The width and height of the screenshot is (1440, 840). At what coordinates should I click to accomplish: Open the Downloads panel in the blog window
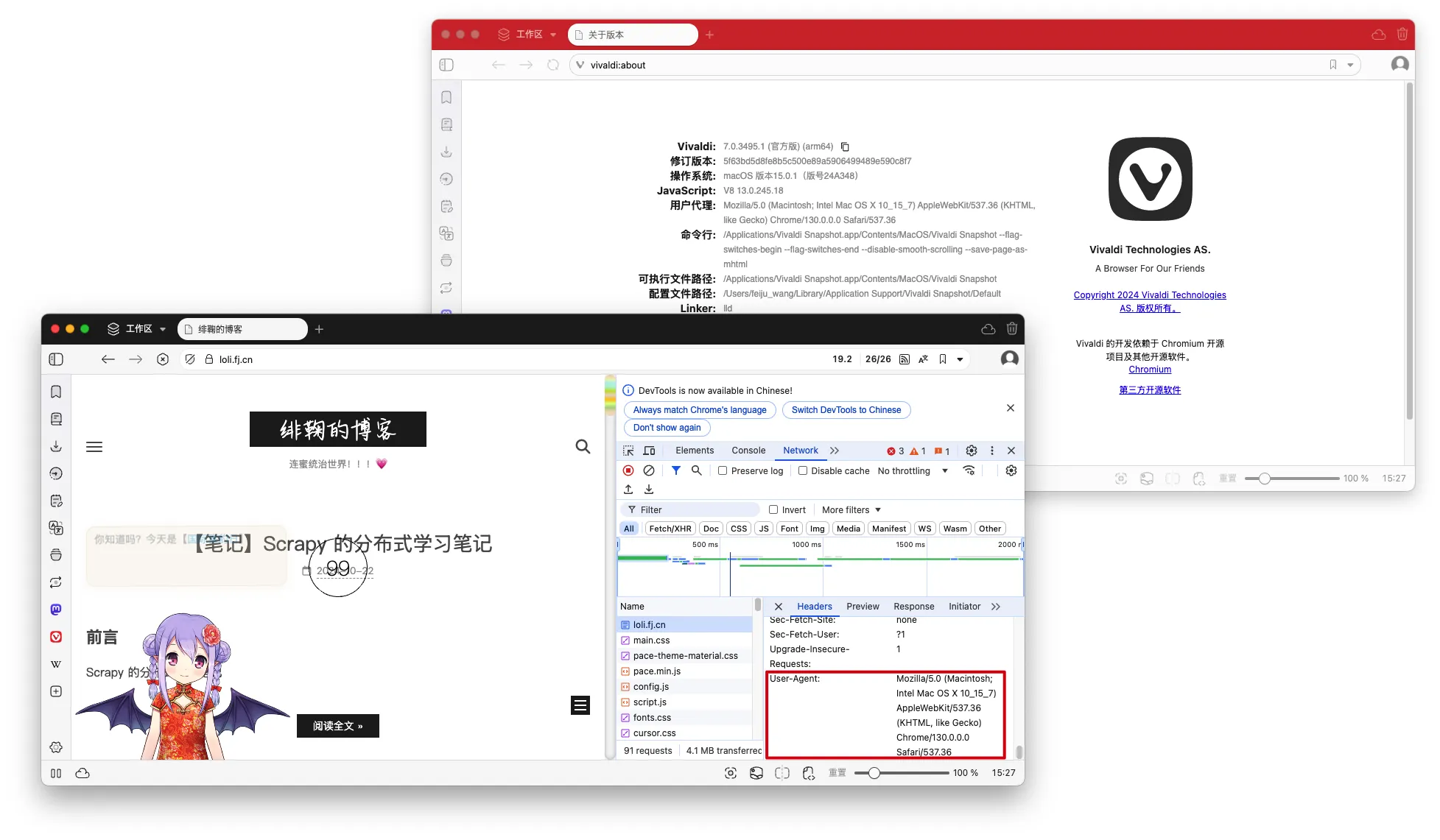point(56,446)
